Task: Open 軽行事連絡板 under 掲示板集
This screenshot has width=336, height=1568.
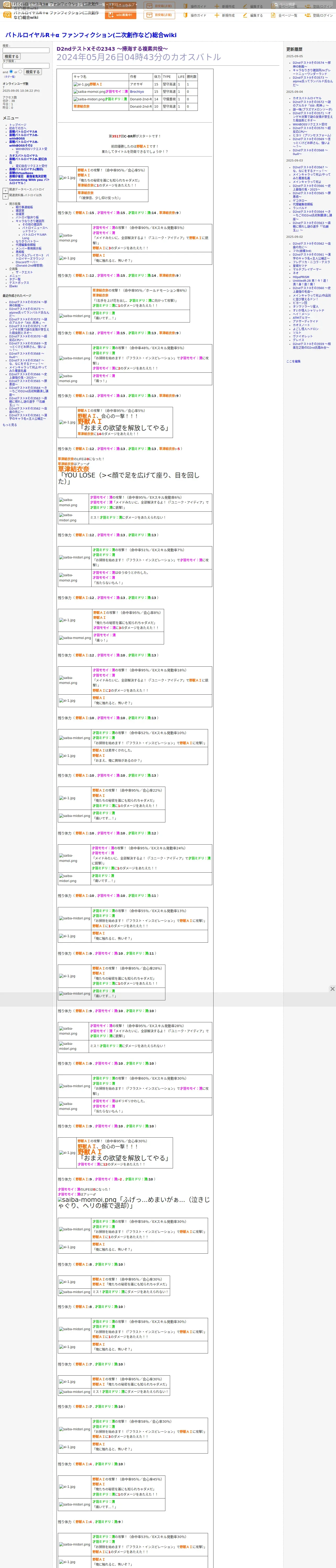Action: pyautogui.click(x=24, y=207)
